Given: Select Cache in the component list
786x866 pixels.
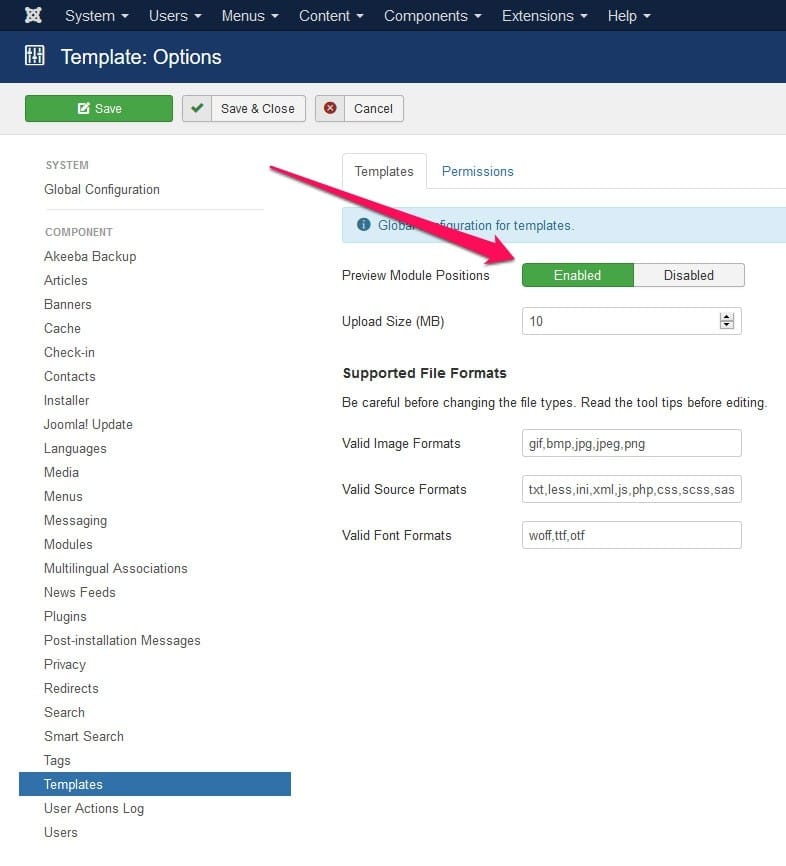Looking at the screenshot, I should [x=62, y=328].
